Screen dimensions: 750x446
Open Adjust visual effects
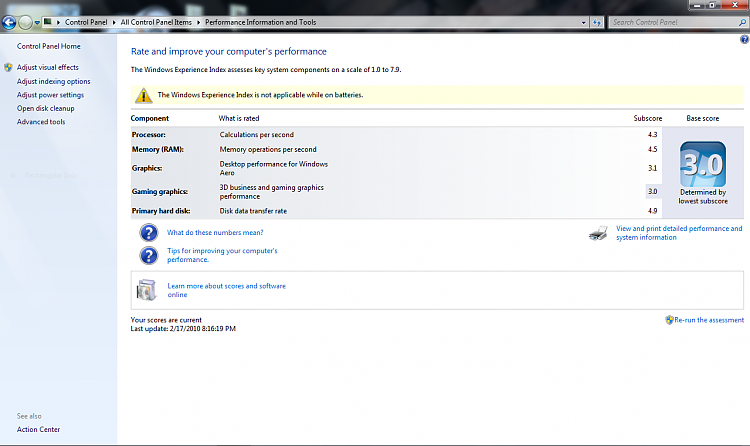click(x=47, y=67)
